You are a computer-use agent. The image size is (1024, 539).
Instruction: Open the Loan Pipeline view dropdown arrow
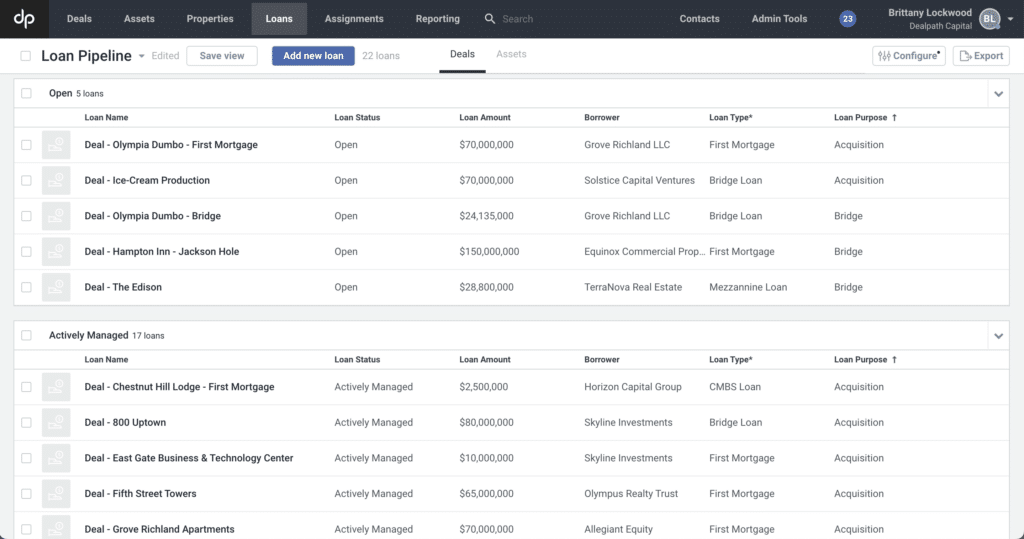tap(142, 57)
